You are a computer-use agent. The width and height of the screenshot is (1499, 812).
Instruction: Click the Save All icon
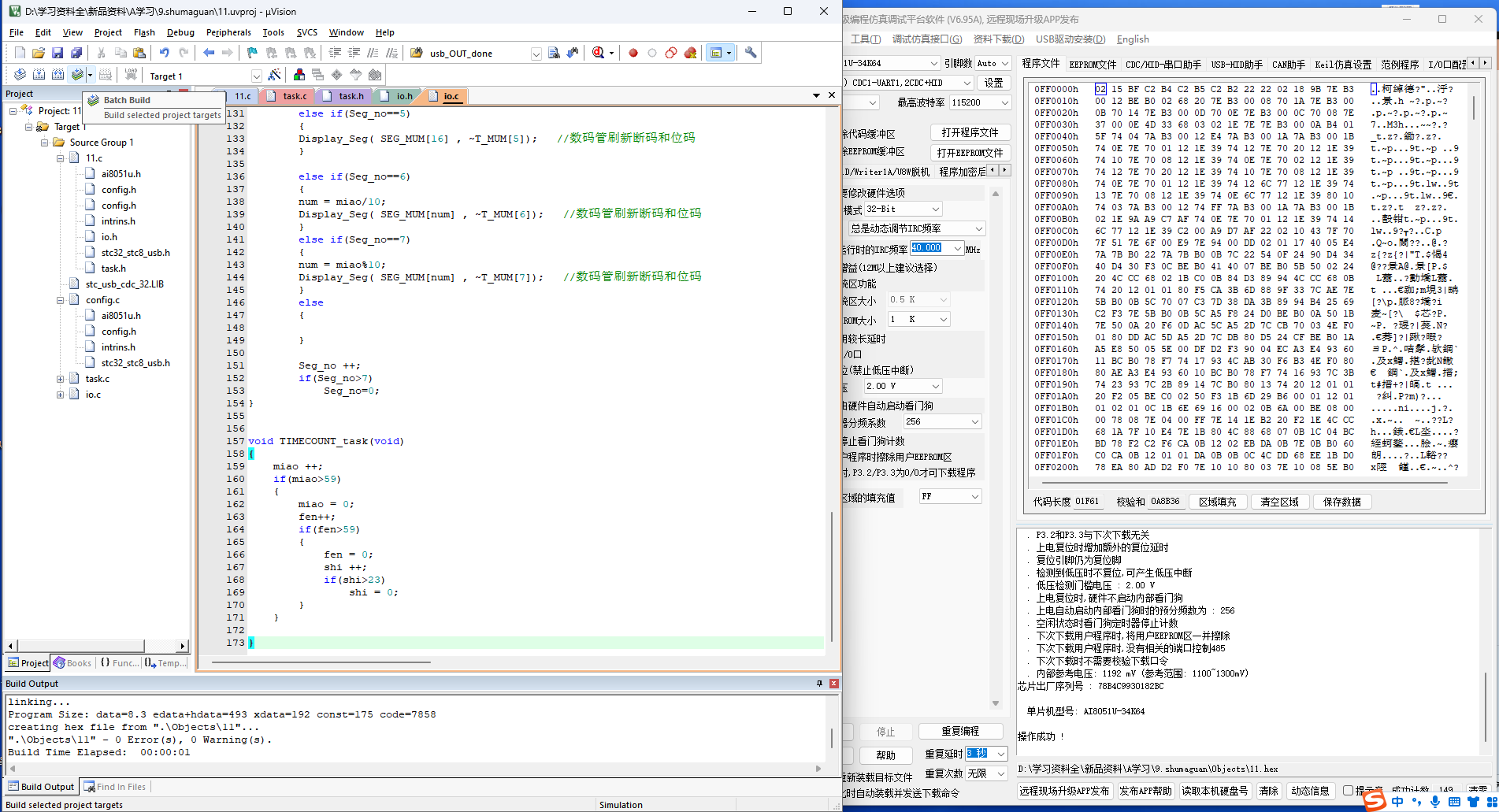pyautogui.click(x=76, y=53)
